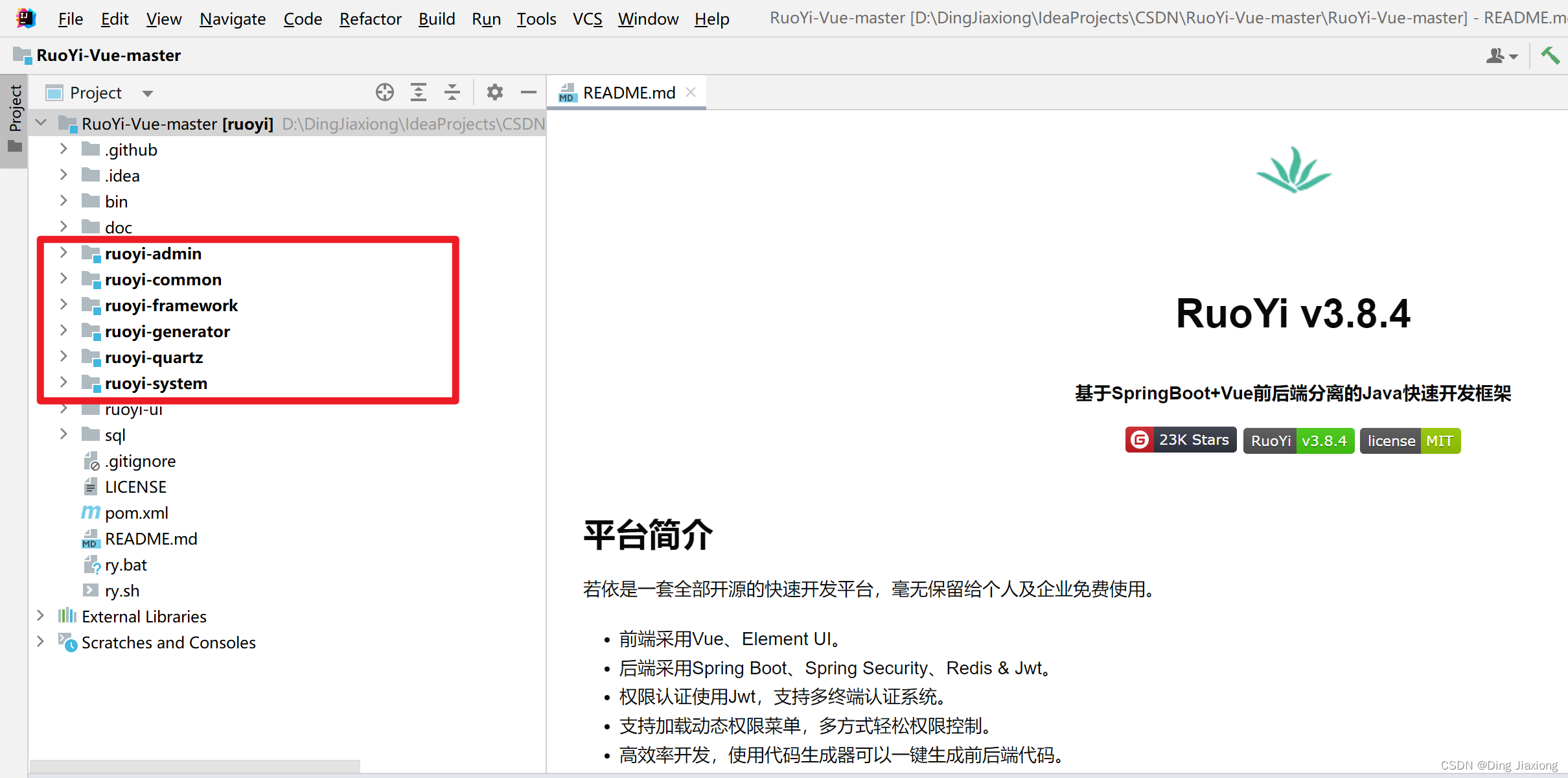Click the RuoYi-Vue-master breadcrumb folder icon
The image size is (1568, 778).
coord(23,55)
